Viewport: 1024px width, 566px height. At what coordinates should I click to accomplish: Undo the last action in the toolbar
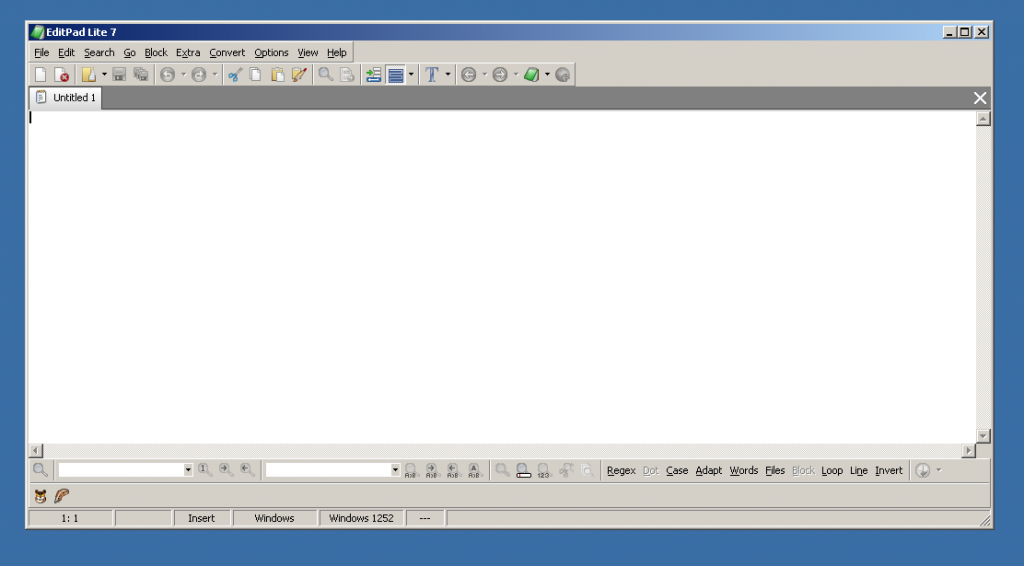pos(167,75)
